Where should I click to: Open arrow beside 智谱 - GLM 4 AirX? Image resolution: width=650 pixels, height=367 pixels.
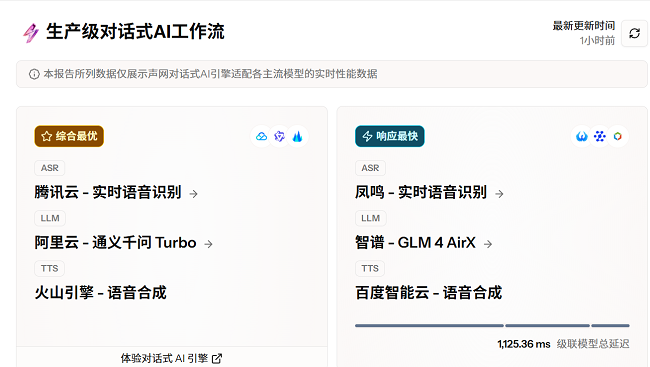488,244
